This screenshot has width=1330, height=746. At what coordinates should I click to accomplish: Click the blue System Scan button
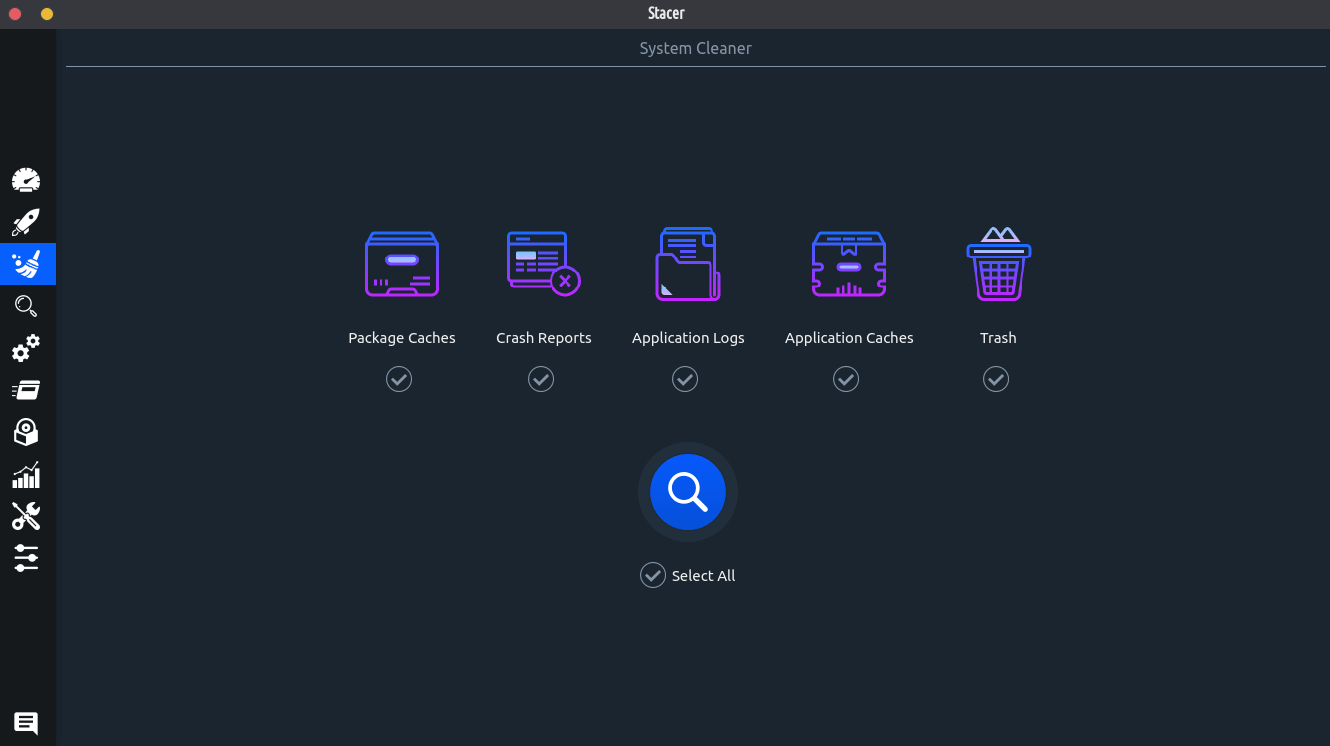pyautogui.click(x=688, y=492)
